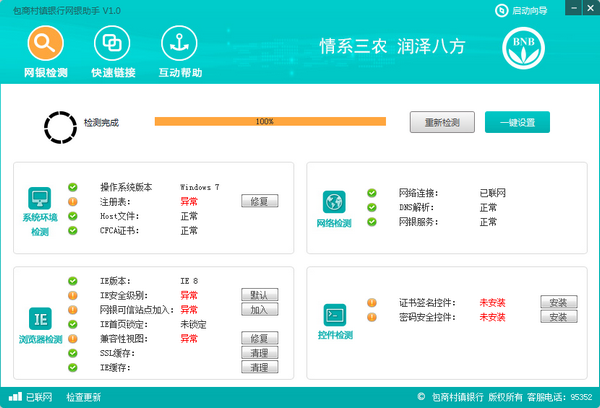The width and height of the screenshot is (600, 408).
Task: Click the 客服电话 95352 text
Action: [x=559, y=397]
